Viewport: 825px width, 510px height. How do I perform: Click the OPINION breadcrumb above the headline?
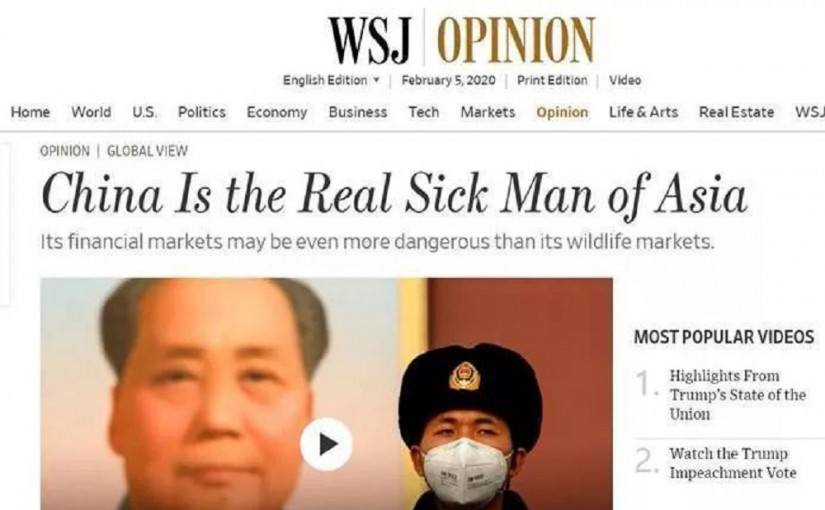(65, 151)
